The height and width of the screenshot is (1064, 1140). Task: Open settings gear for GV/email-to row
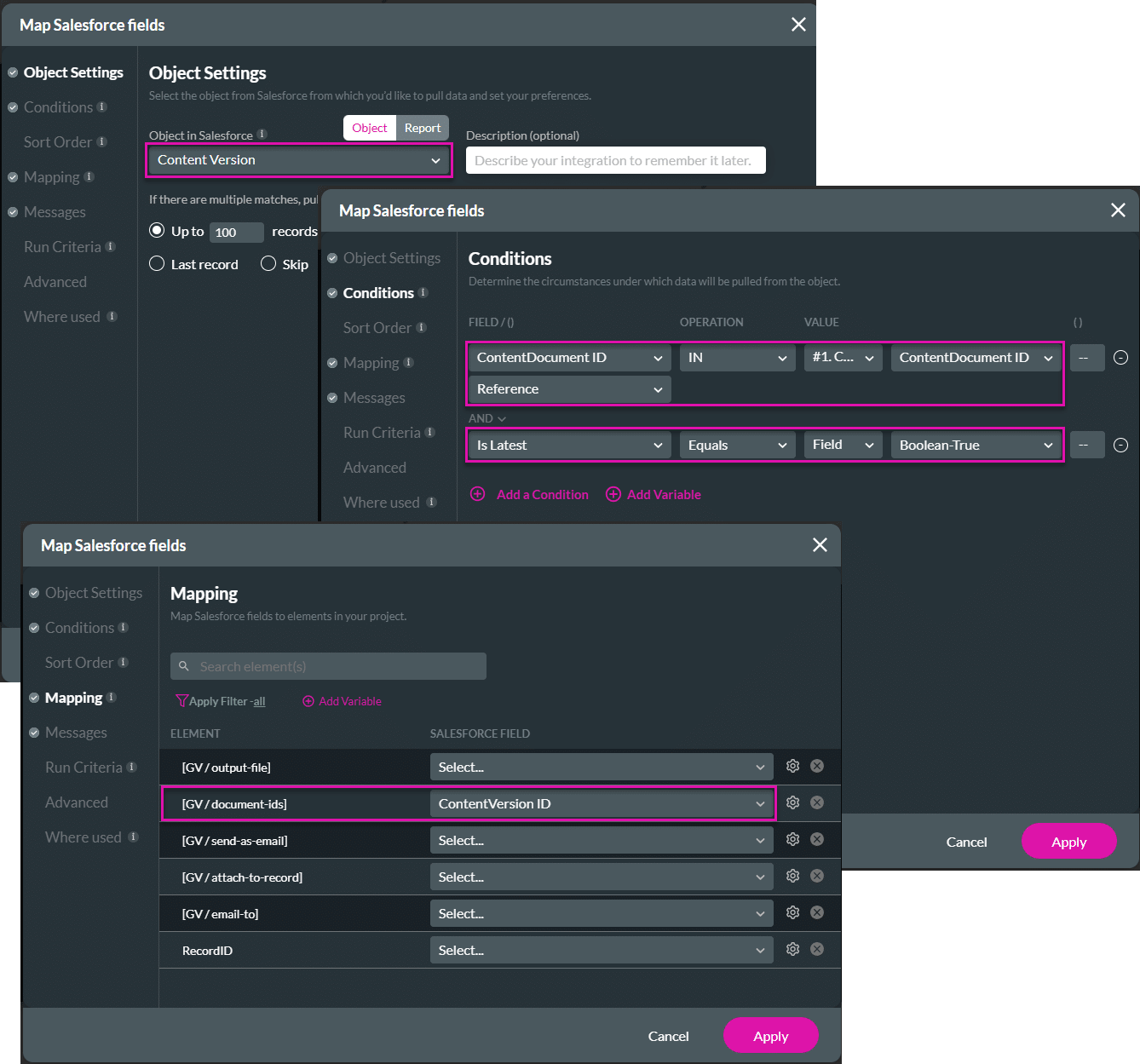click(792, 912)
